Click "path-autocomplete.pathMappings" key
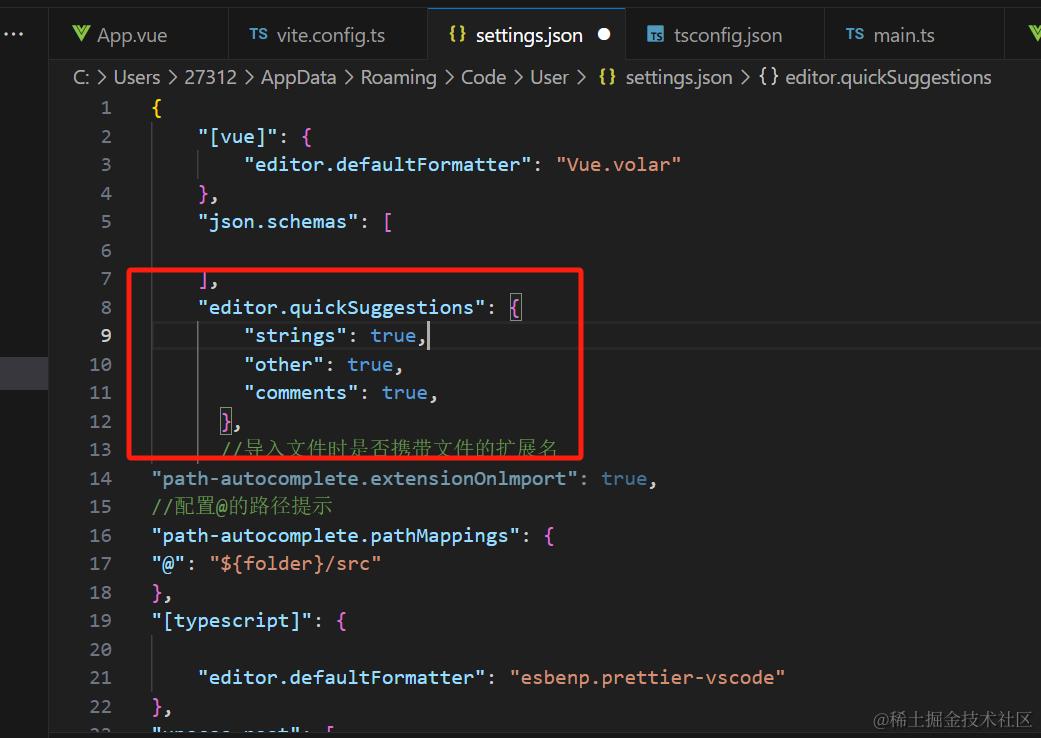 click(335, 536)
